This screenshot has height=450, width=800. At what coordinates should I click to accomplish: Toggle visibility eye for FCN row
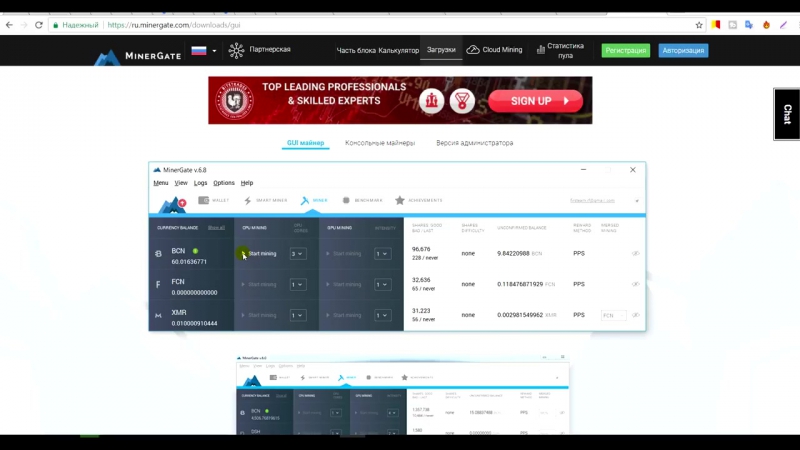pos(635,284)
